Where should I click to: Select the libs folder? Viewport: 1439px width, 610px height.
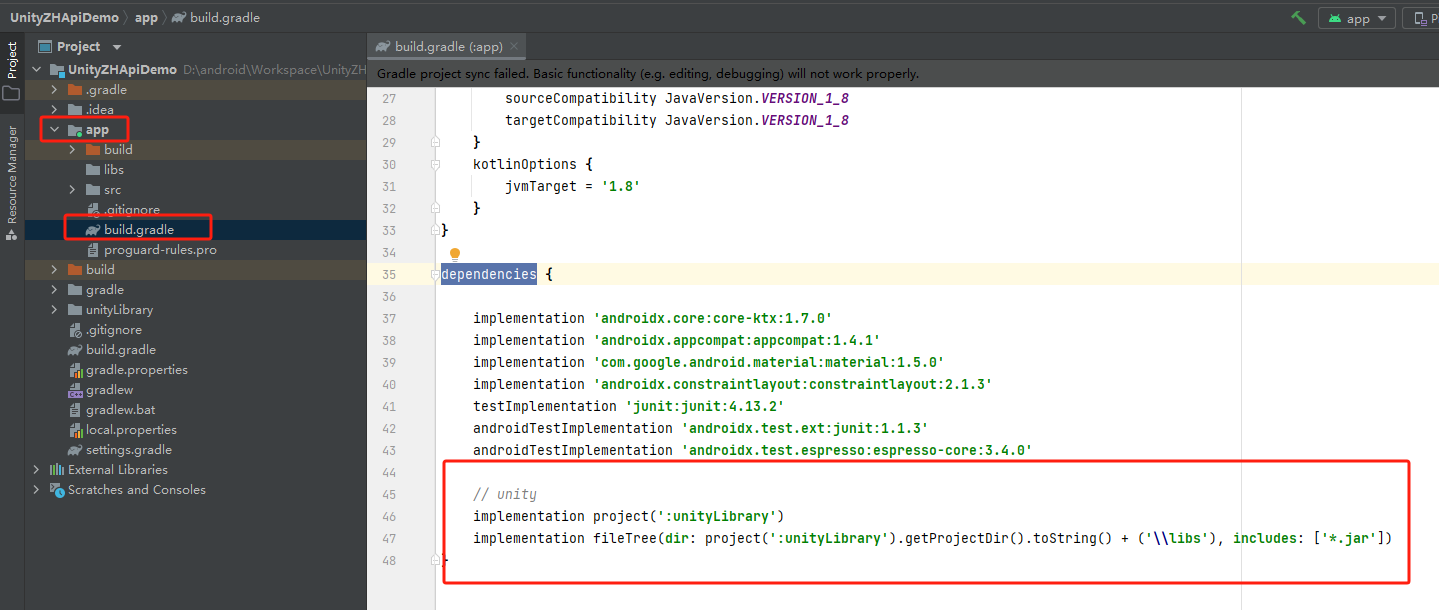(x=196, y=170)
